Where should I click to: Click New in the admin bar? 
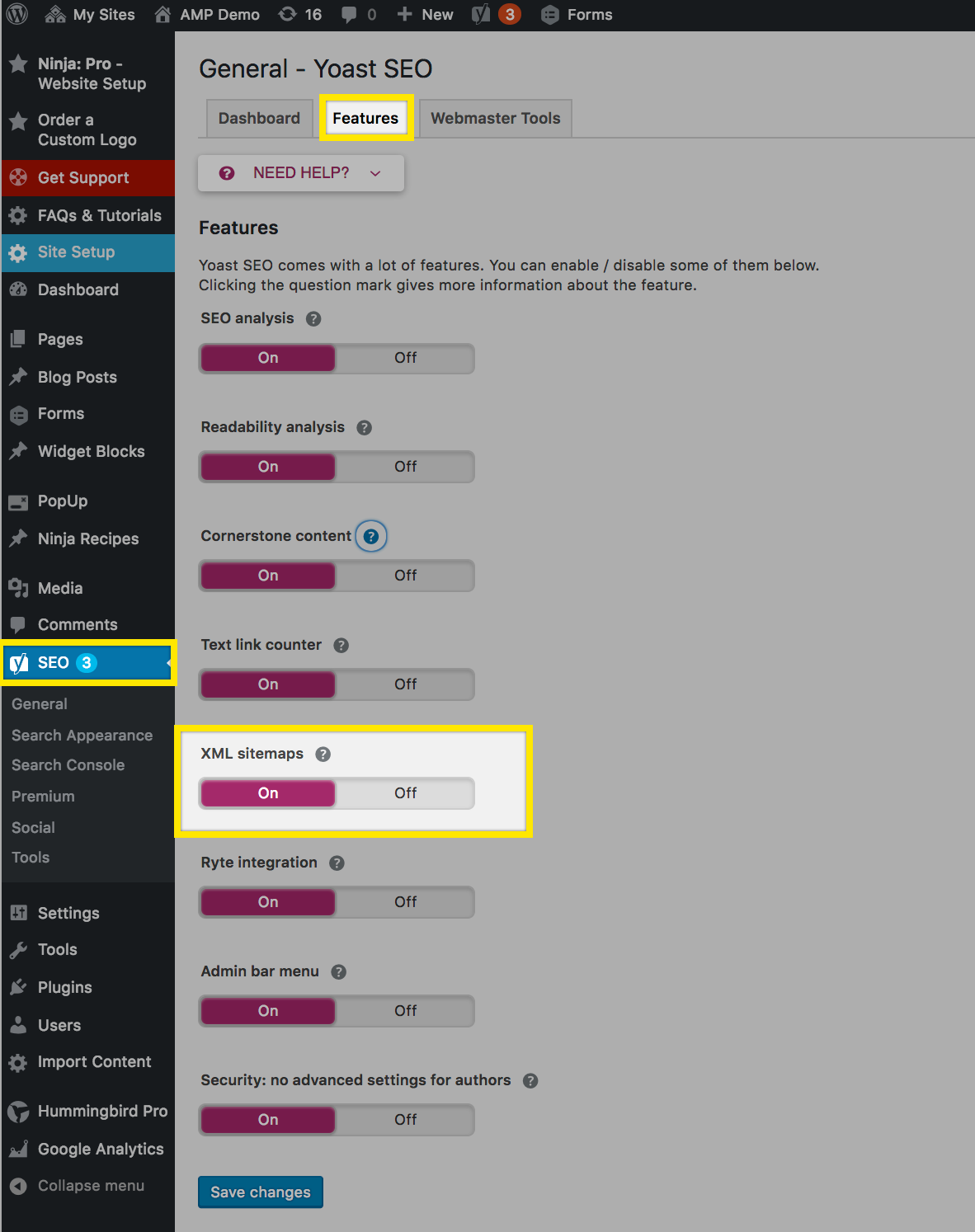pyautogui.click(x=425, y=15)
